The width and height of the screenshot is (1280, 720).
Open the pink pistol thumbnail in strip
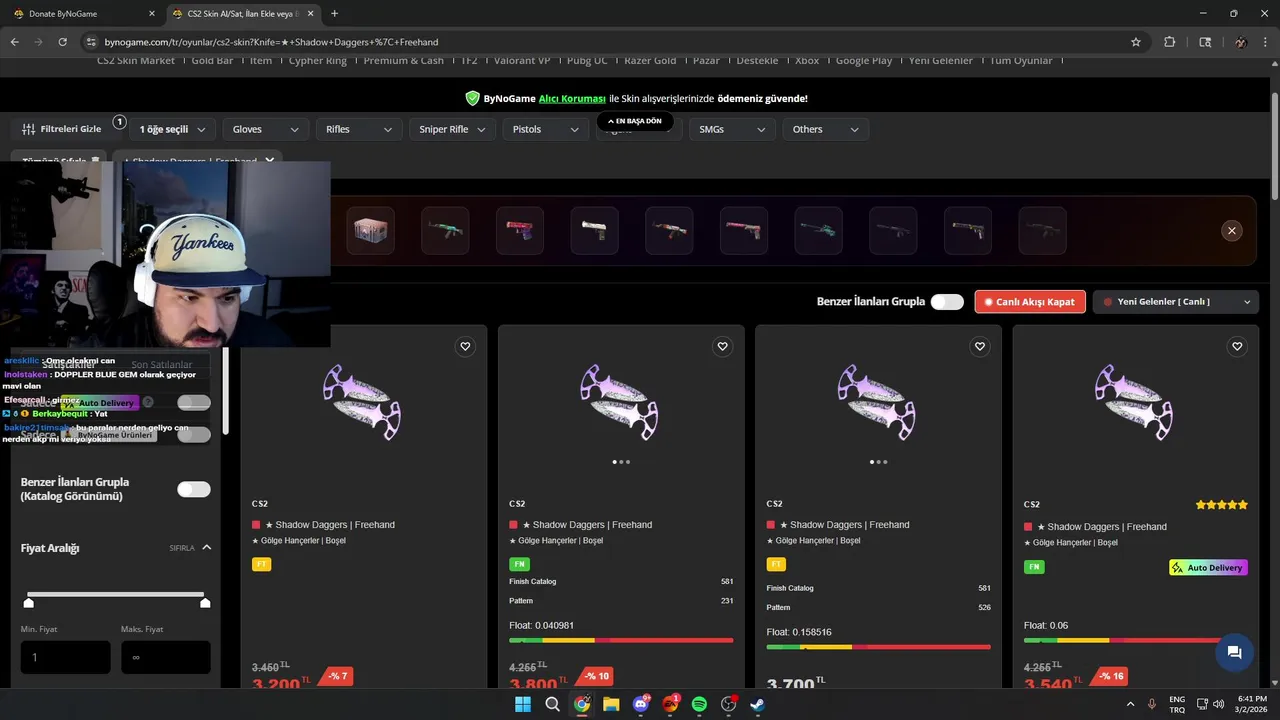[x=520, y=230]
